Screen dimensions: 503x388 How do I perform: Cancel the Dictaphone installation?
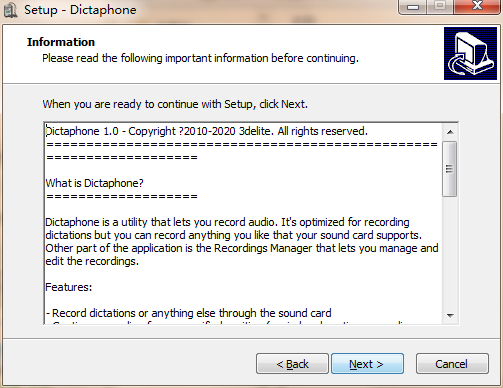point(452,364)
